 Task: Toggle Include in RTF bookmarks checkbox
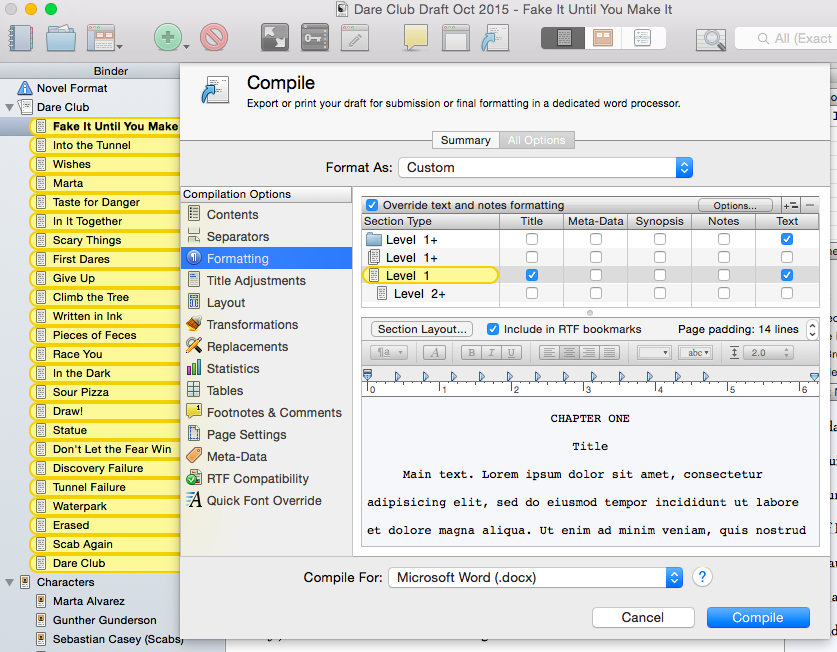493,329
